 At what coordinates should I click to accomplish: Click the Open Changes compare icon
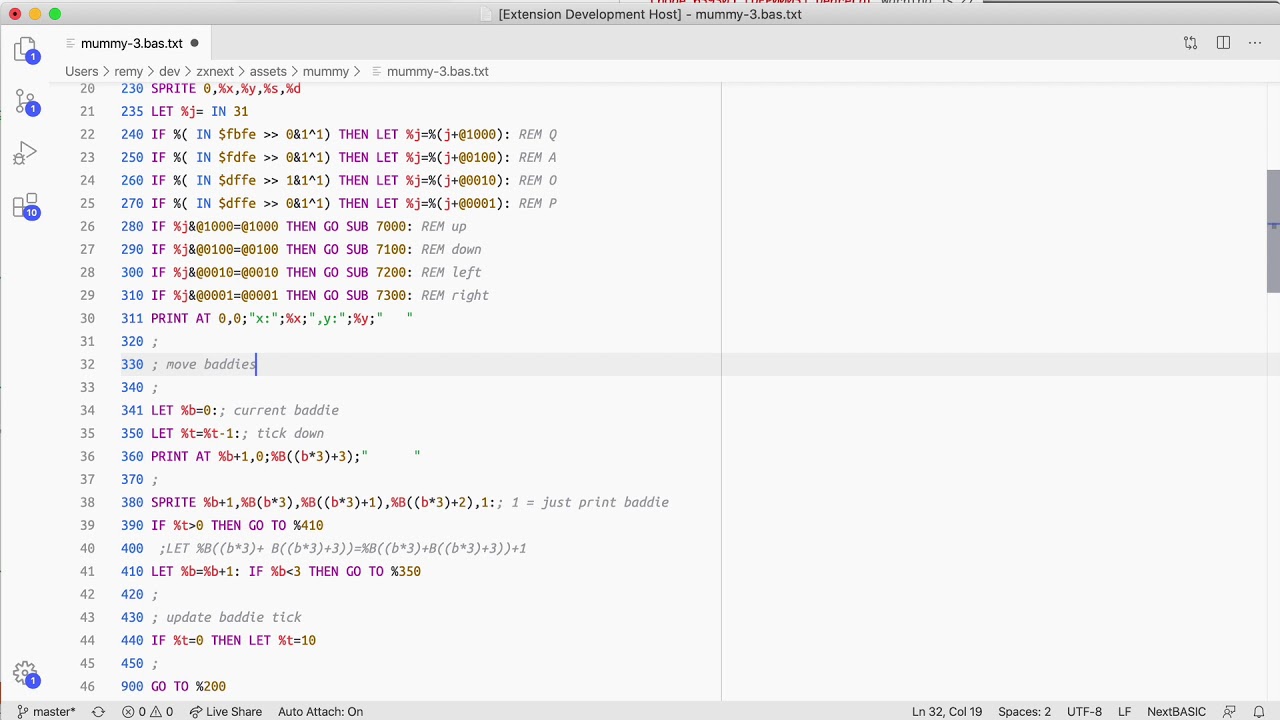point(1190,43)
